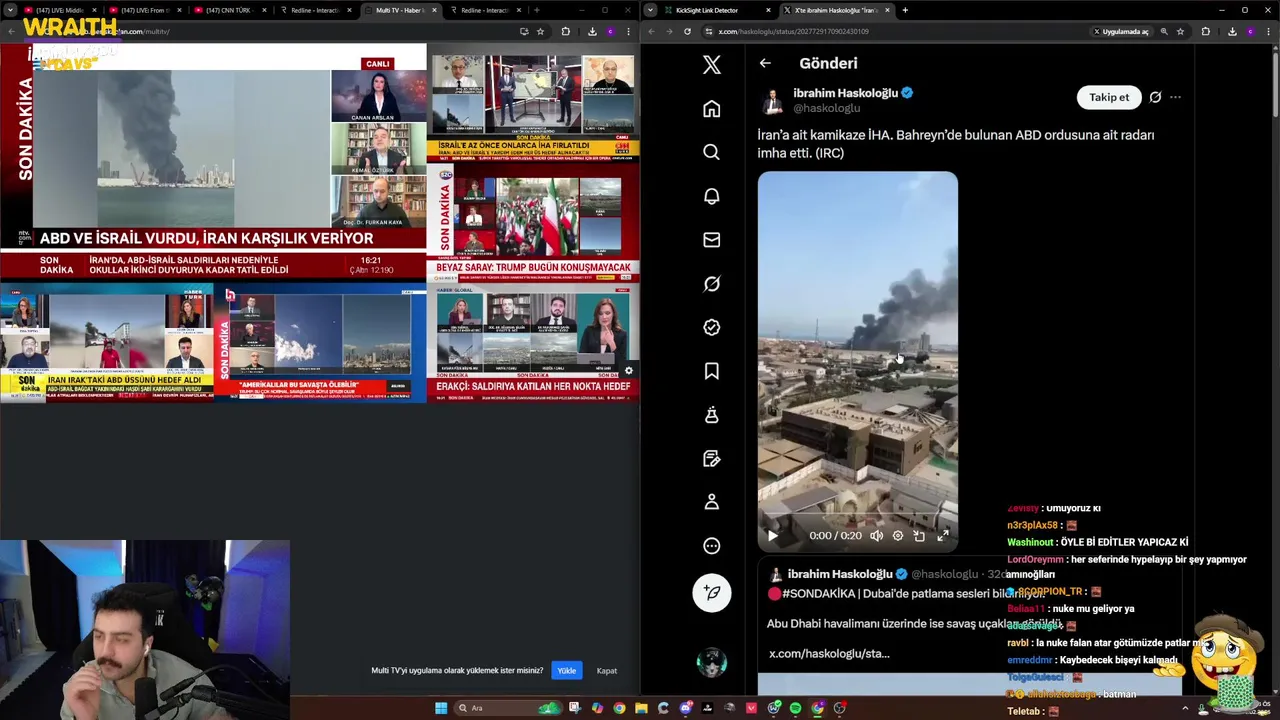The height and width of the screenshot is (720, 1280).
Task: Click Yükle to install Multi TV
Action: 567,670
